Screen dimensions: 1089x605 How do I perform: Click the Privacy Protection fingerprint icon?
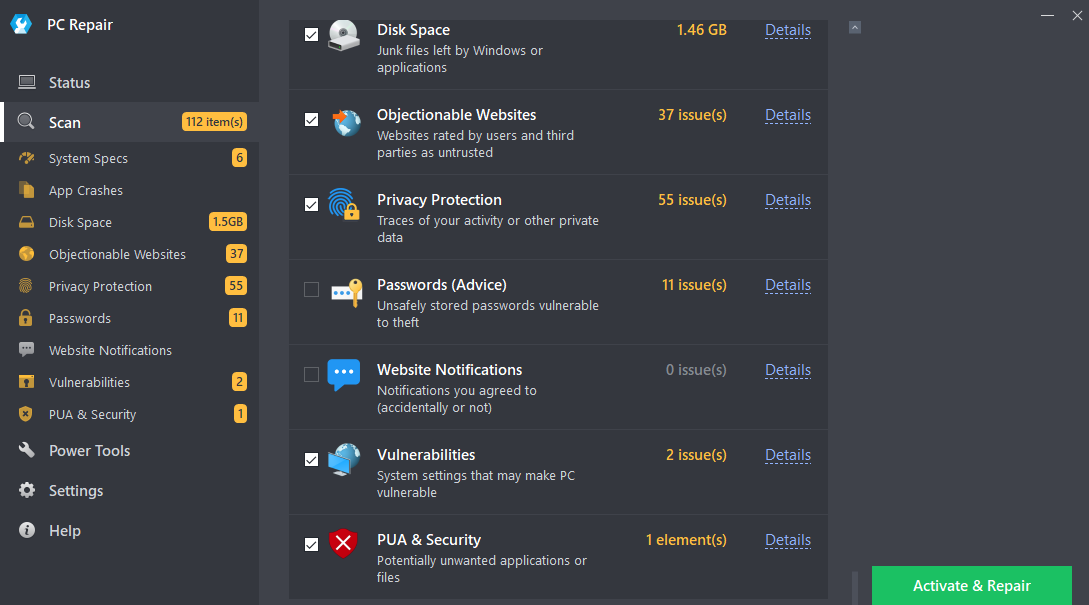(x=344, y=204)
